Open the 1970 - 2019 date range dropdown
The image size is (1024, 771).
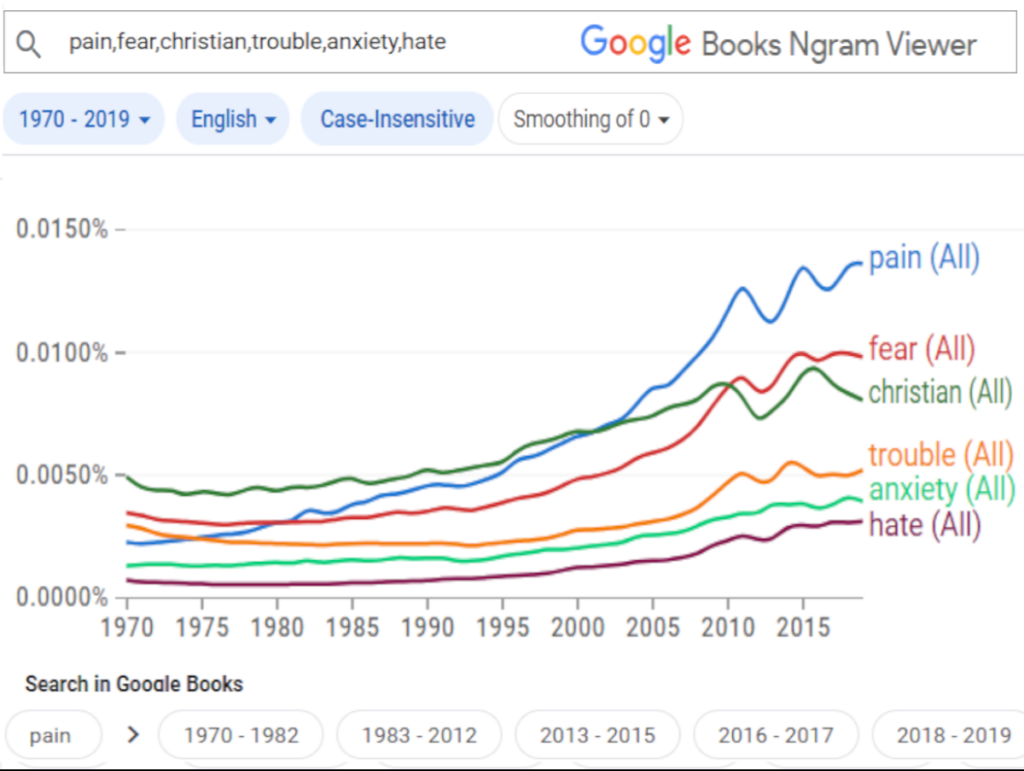point(84,119)
